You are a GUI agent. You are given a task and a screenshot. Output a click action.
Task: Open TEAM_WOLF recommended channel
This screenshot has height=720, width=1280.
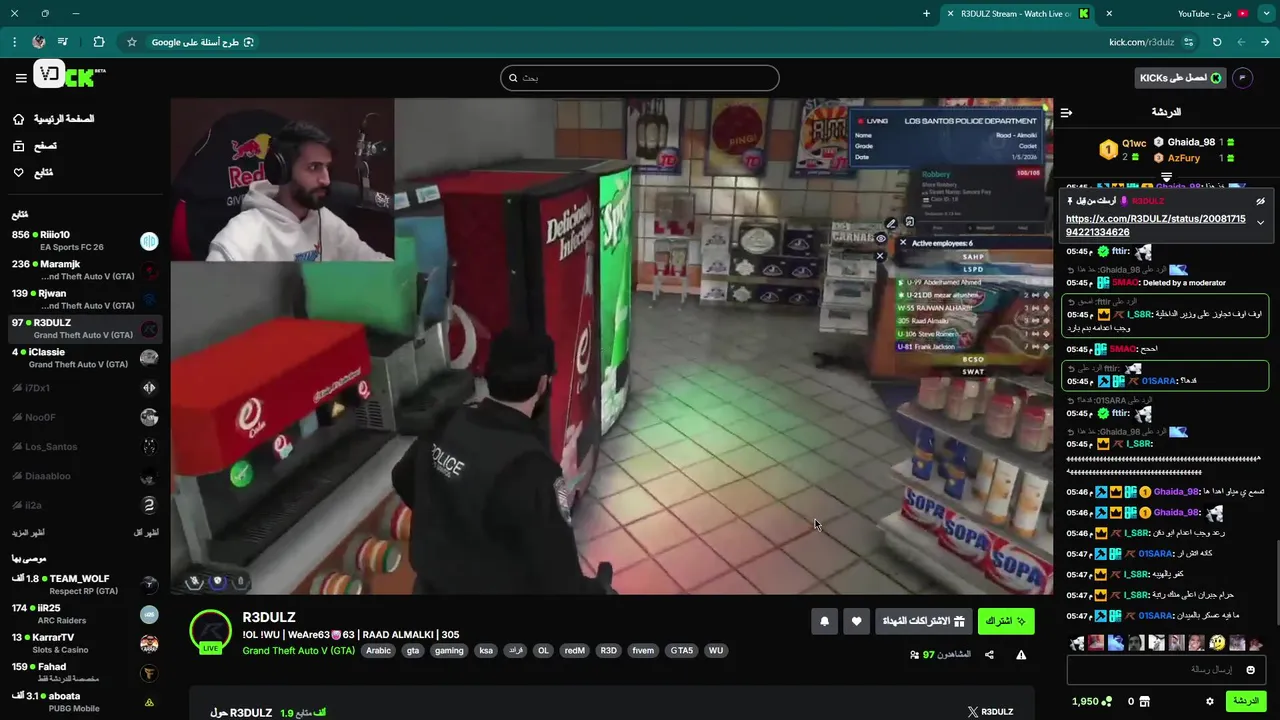(x=85, y=585)
